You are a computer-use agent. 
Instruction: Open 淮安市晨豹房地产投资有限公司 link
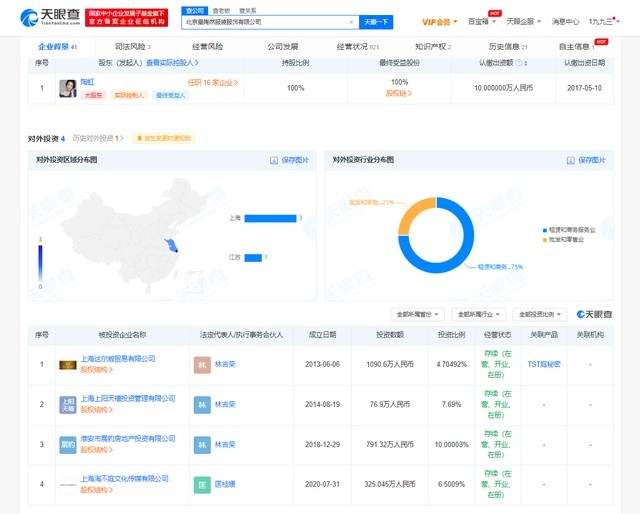tap(128, 438)
